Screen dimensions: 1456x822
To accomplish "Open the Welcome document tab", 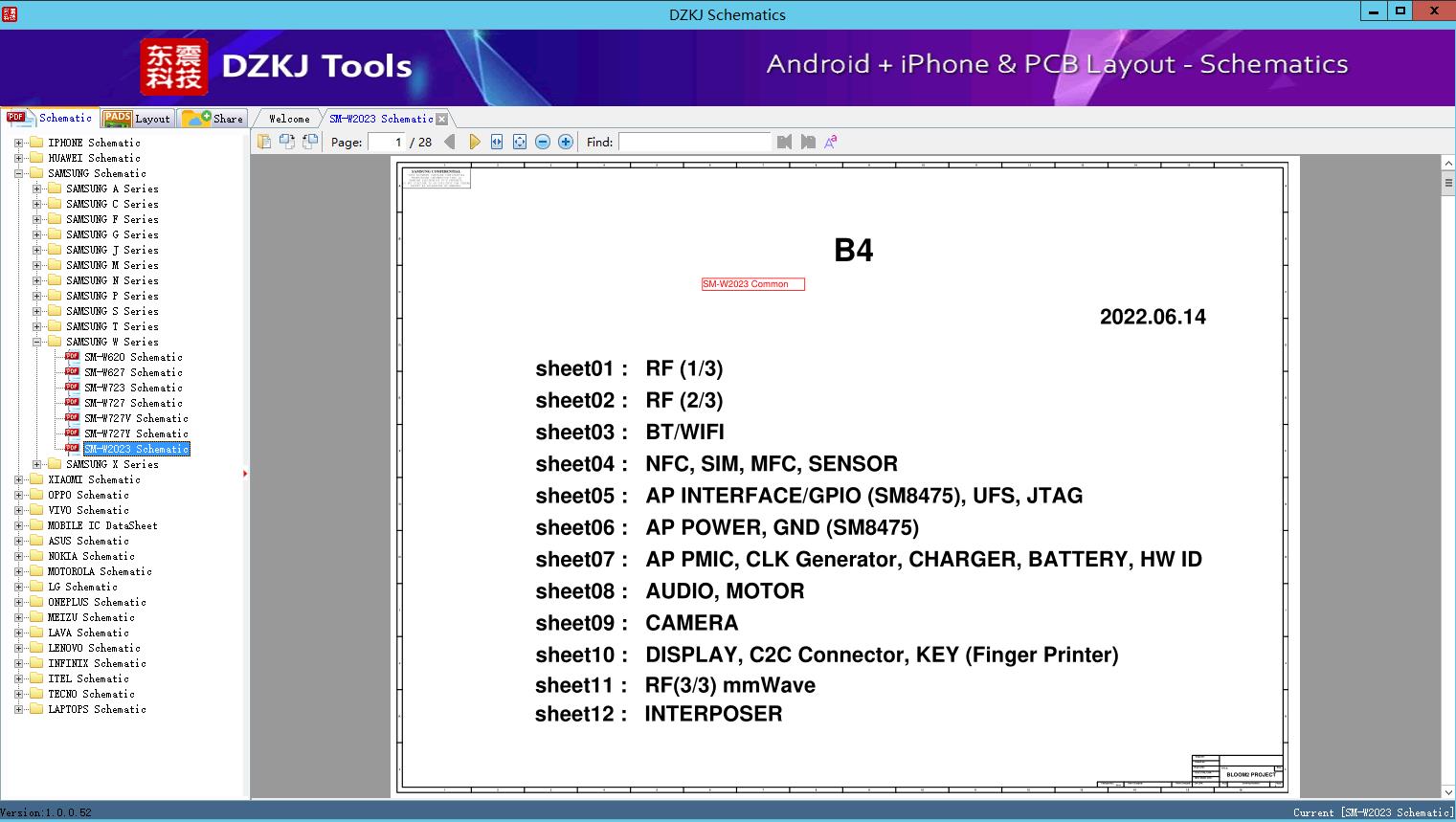I will (x=289, y=119).
